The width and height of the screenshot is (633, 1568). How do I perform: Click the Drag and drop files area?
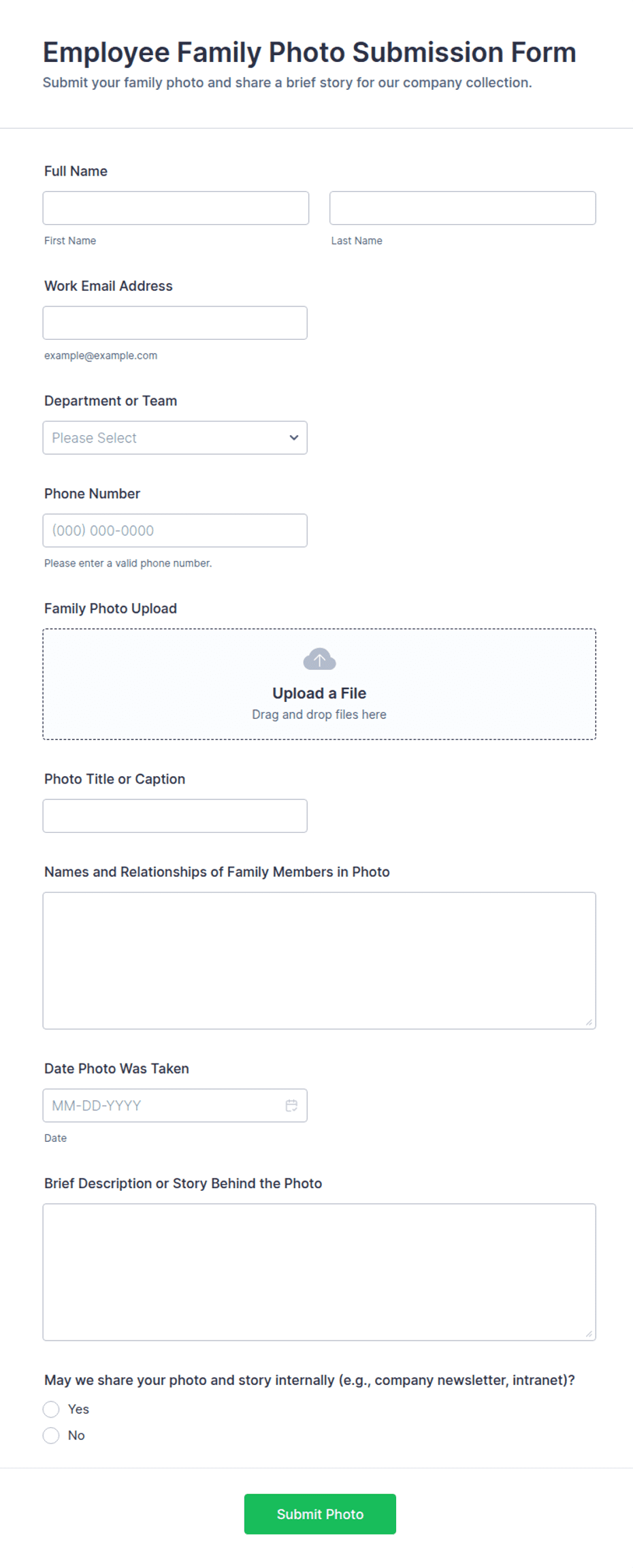click(x=319, y=684)
